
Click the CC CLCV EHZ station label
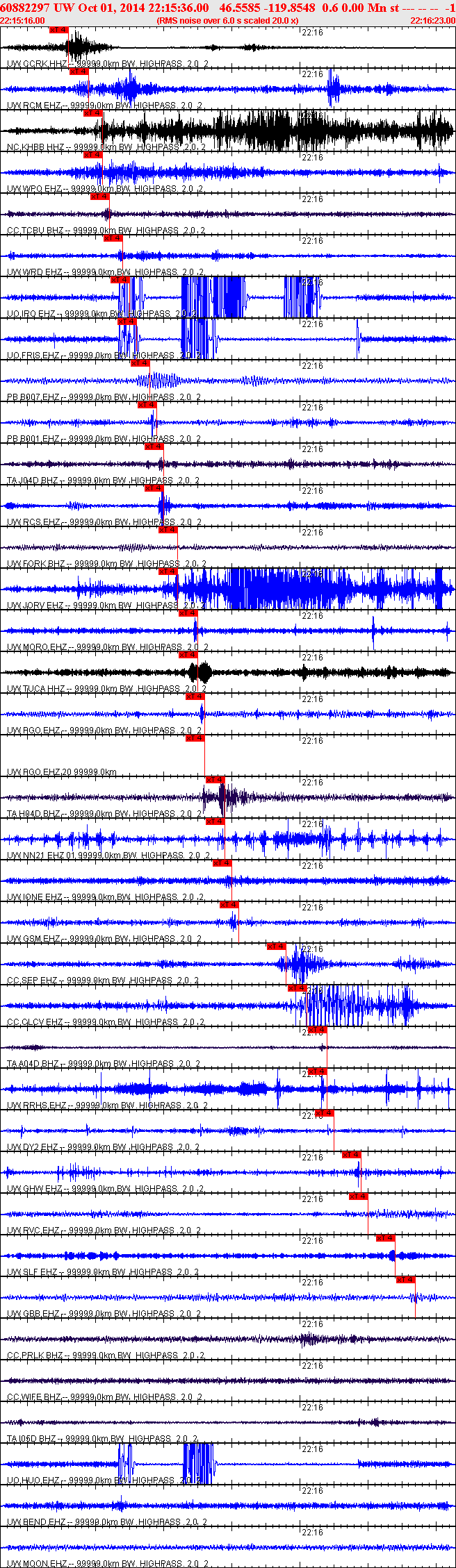click(106, 1022)
